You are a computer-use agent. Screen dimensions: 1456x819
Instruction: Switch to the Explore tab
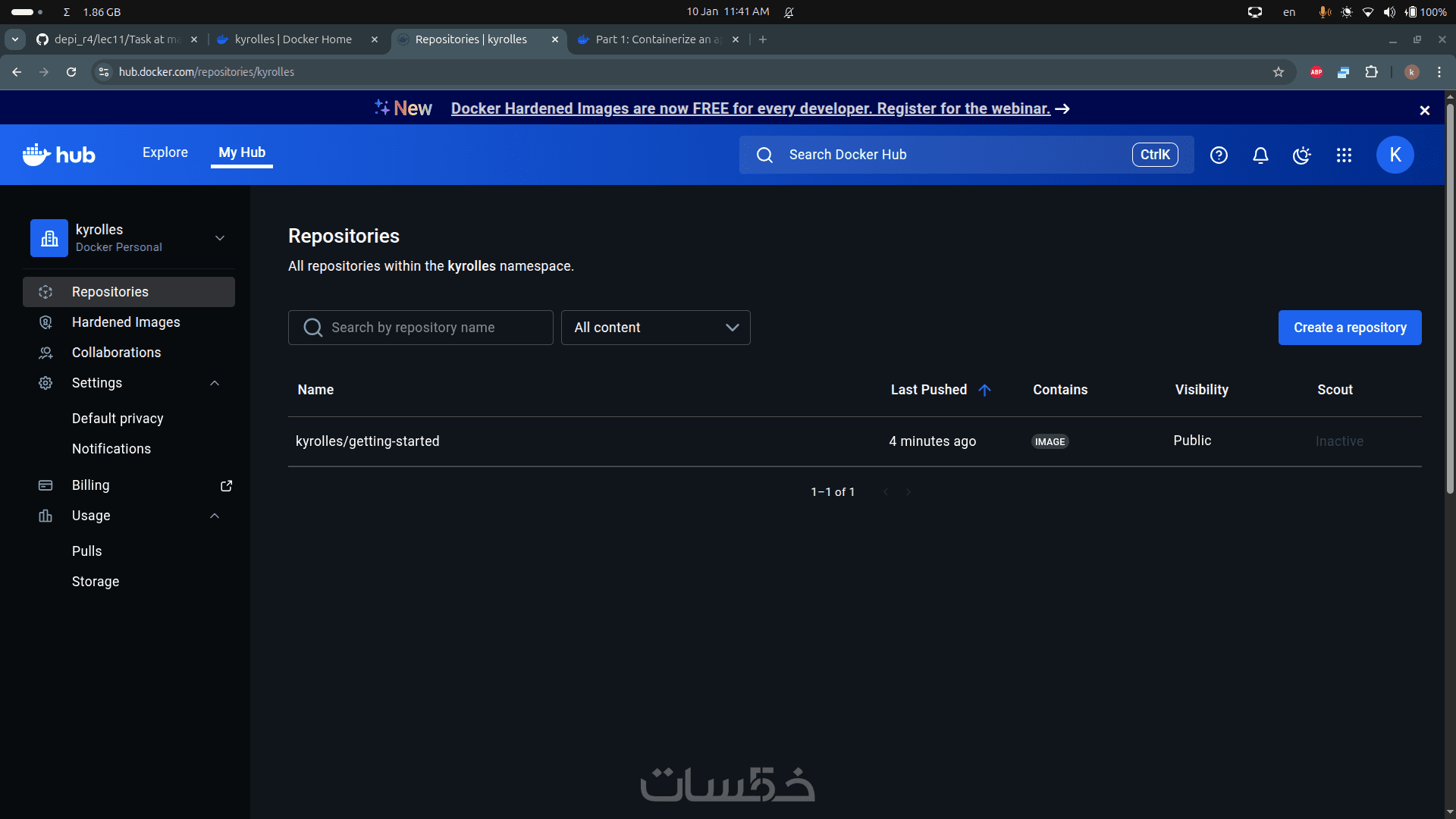click(165, 152)
